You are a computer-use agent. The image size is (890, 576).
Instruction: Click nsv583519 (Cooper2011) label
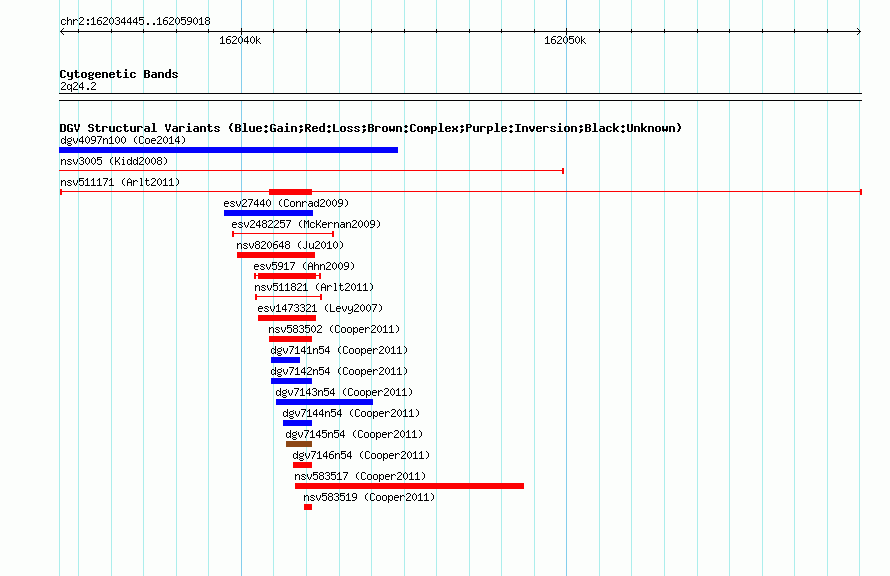370,497
